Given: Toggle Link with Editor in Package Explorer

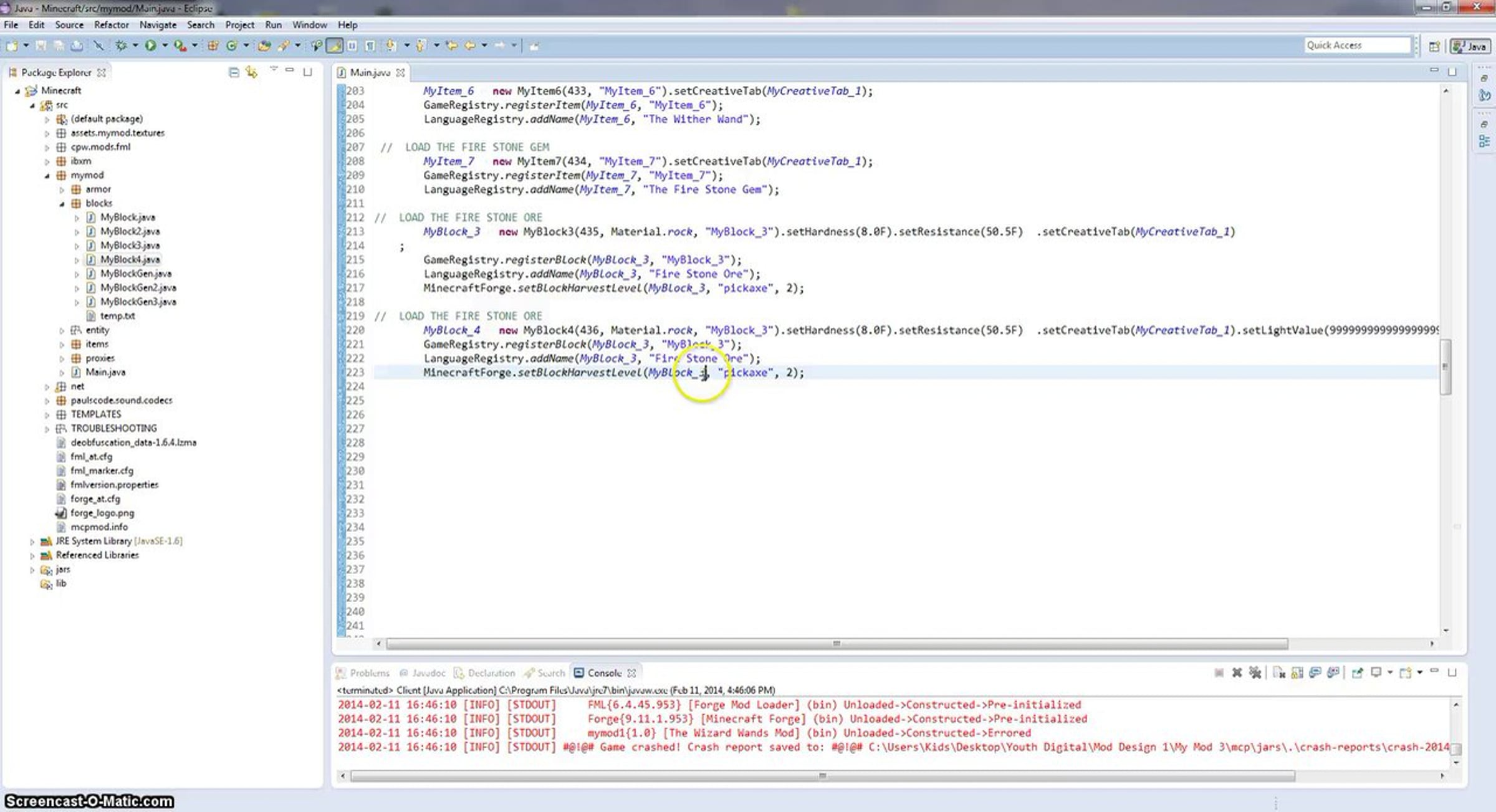Looking at the screenshot, I should 251,72.
